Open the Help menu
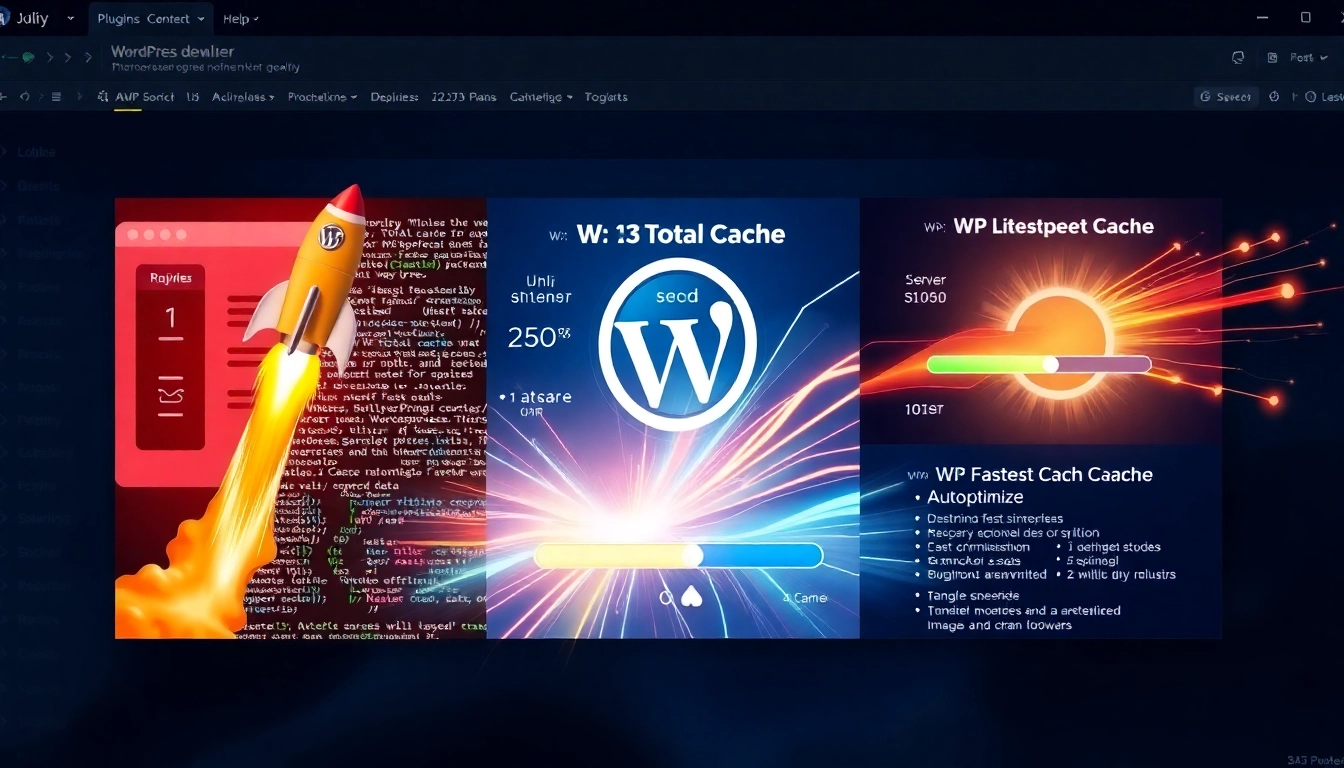Viewport: 1344px width, 768px height. tap(240, 19)
